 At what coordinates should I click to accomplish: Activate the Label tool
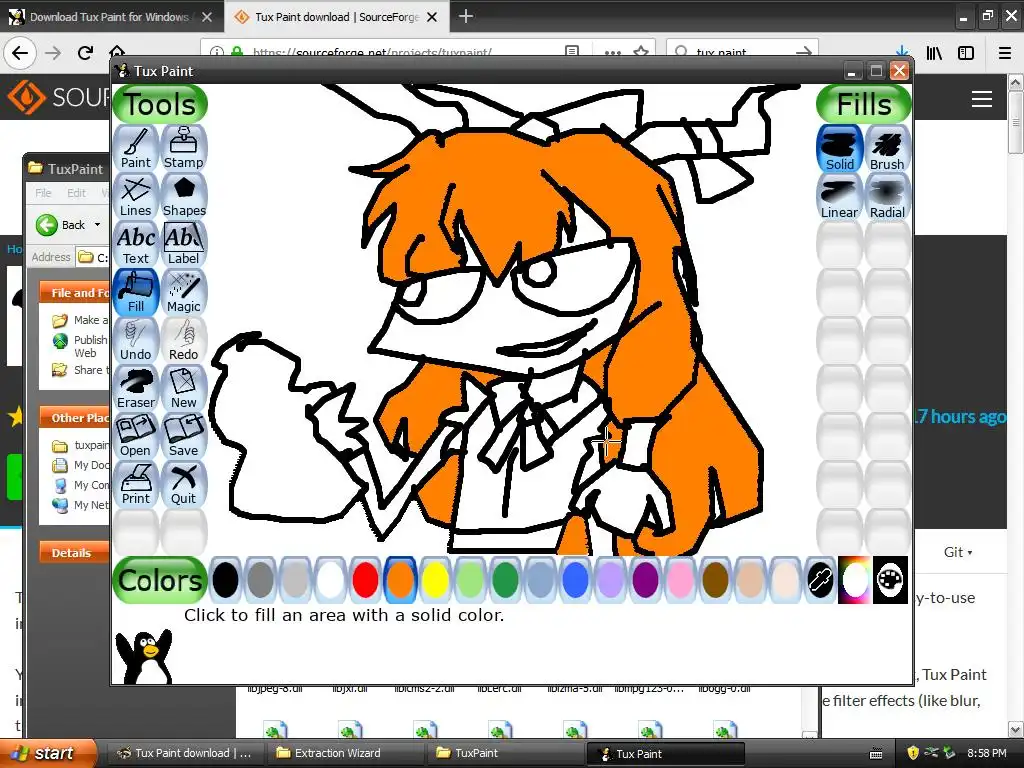pyautogui.click(x=184, y=244)
